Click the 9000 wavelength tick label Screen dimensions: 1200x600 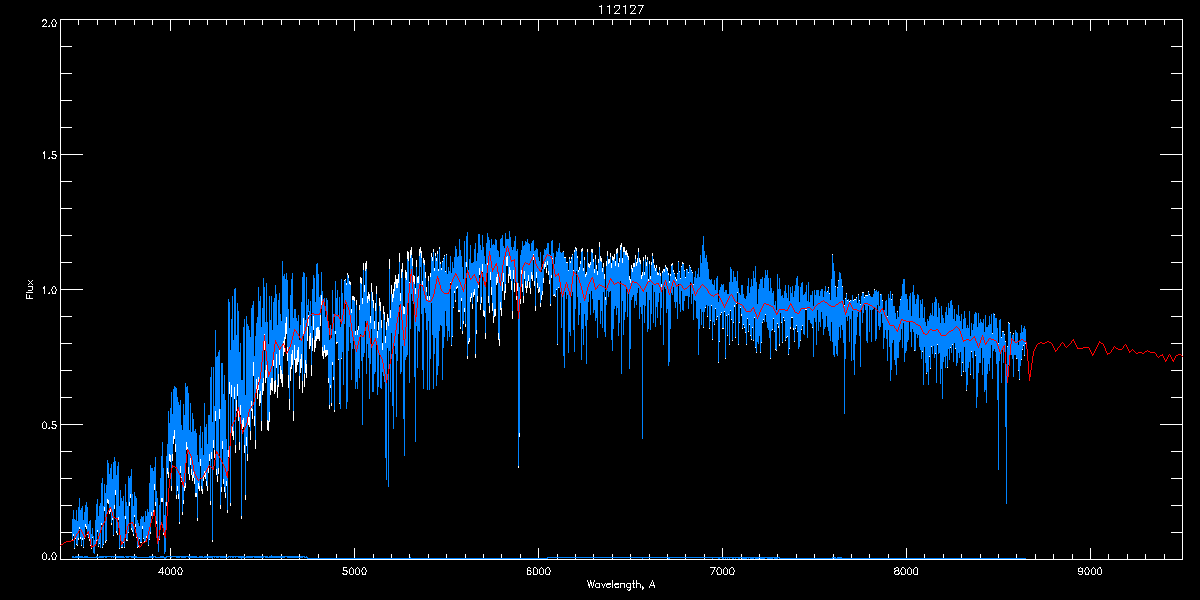1090,572
